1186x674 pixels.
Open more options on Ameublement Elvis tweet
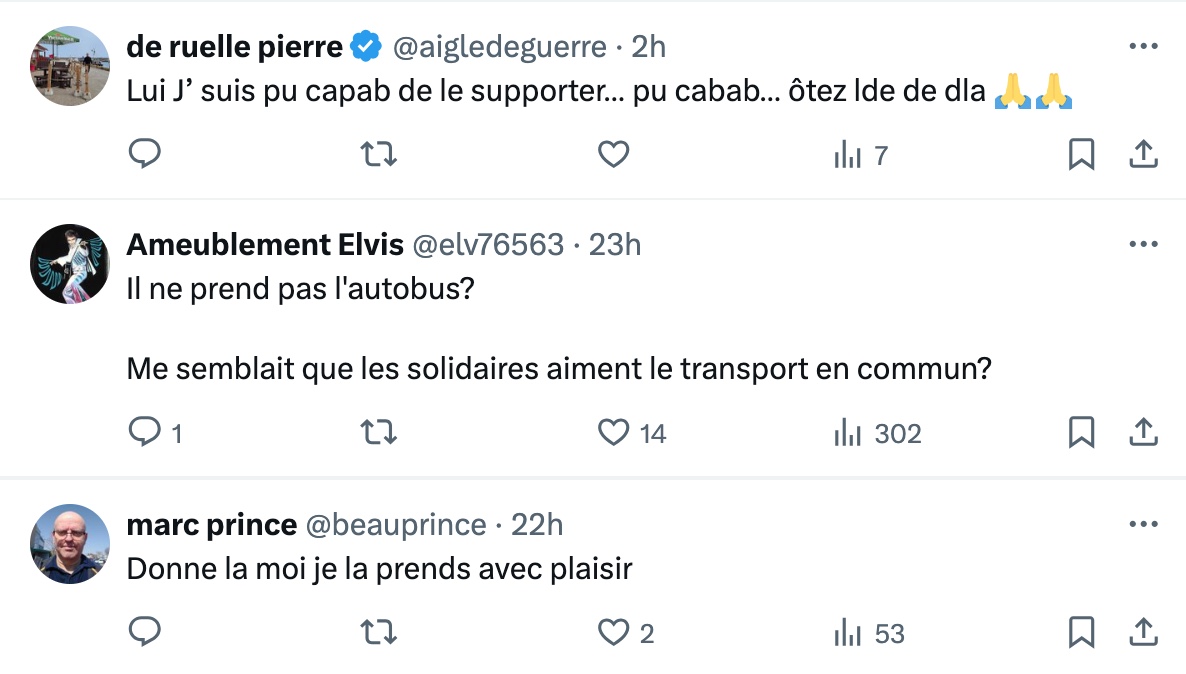(x=1143, y=244)
